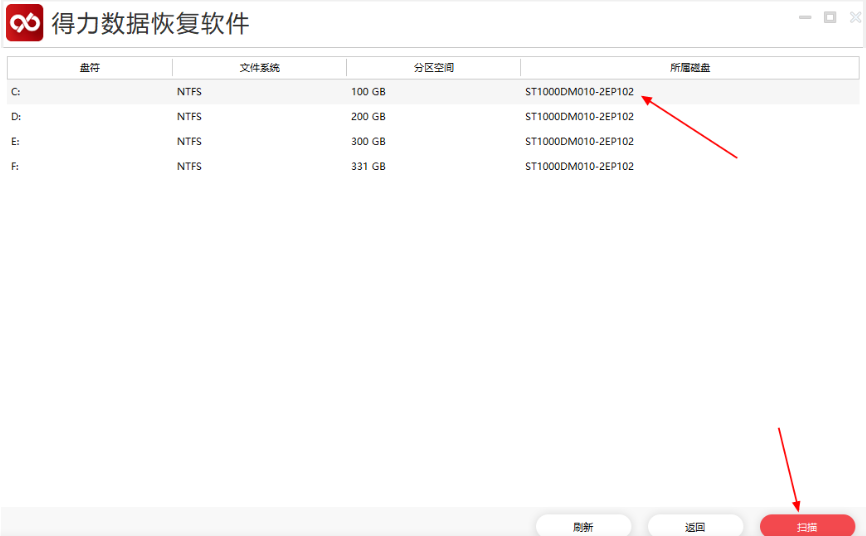
Task: Maximize the data recovery window
Action: point(830,17)
